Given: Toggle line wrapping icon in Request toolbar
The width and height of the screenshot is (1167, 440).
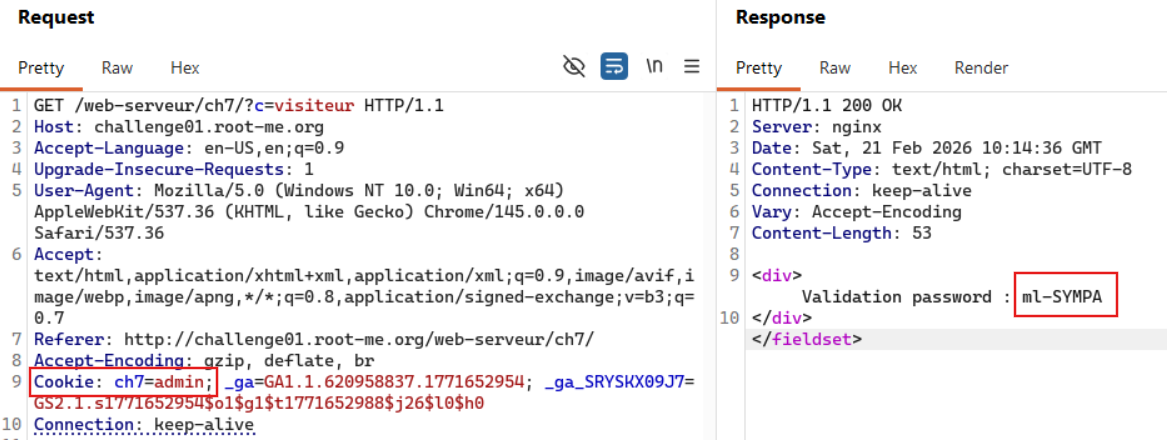Looking at the screenshot, I should click(x=614, y=67).
